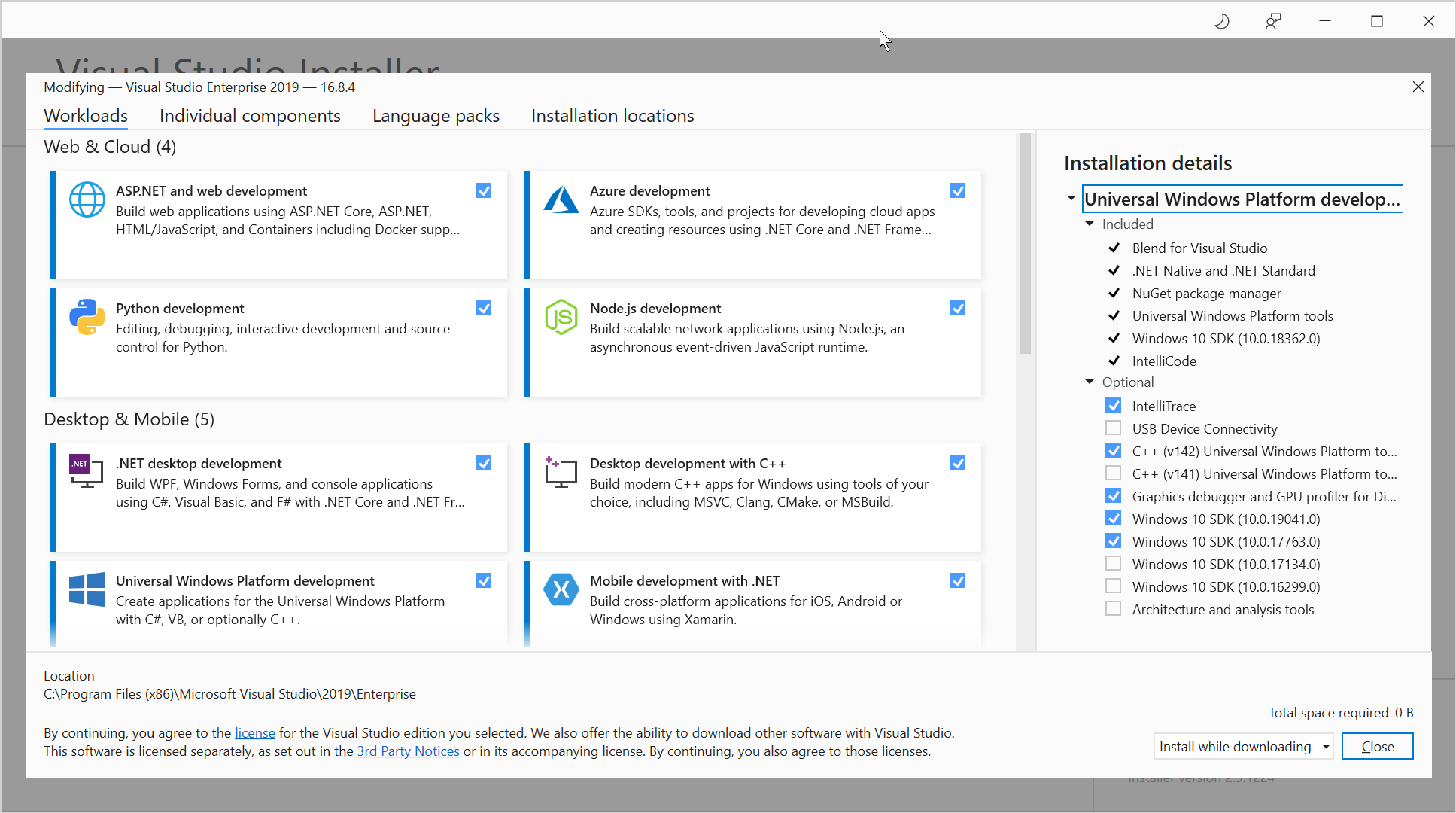Collapse the Included section
This screenshot has height=813, width=1456.
(x=1089, y=223)
